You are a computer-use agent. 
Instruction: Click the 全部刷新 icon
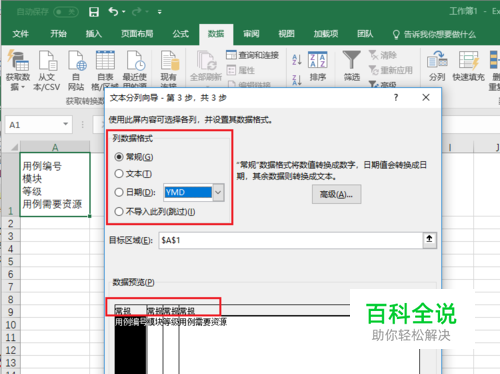(x=206, y=66)
